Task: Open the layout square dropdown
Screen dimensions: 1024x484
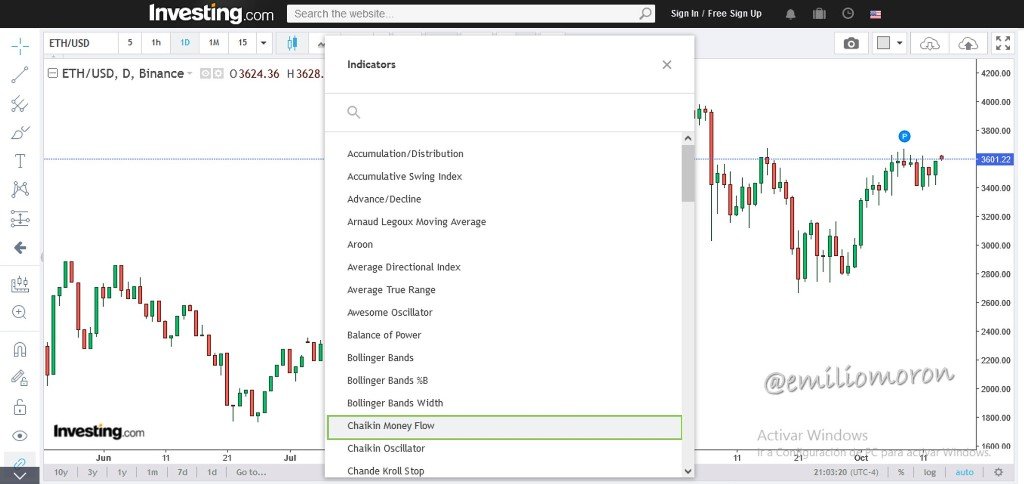Action: [890, 43]
